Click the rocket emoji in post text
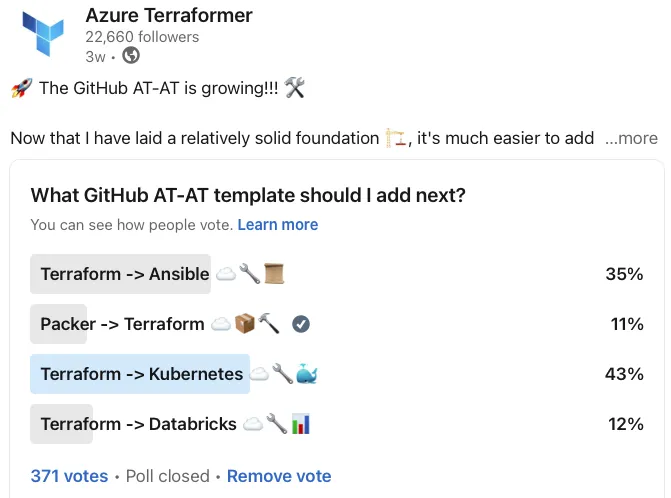Viewport: 671px width, 498px height. 22,88
